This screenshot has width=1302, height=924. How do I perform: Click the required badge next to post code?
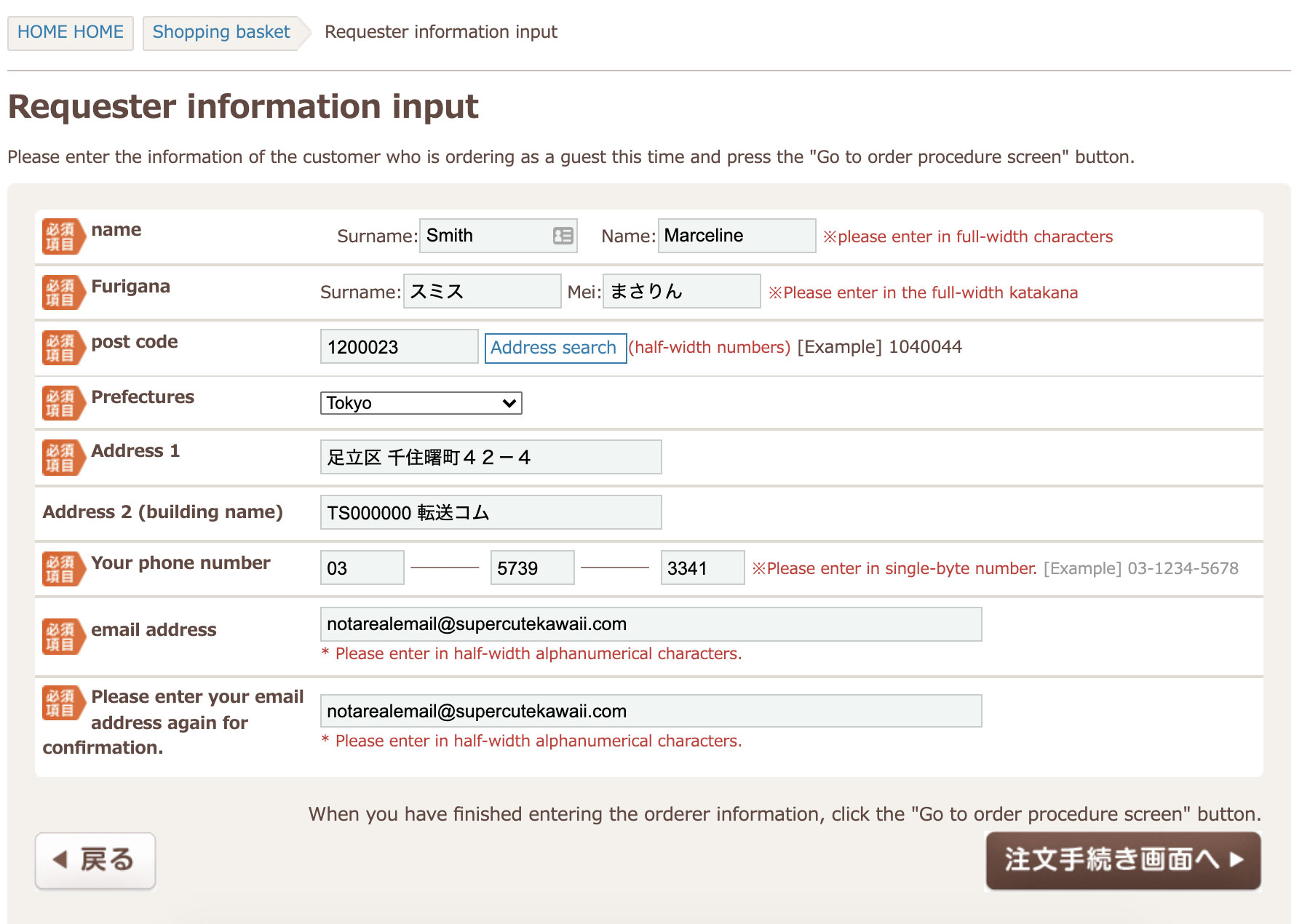click(x=63, y=348)
